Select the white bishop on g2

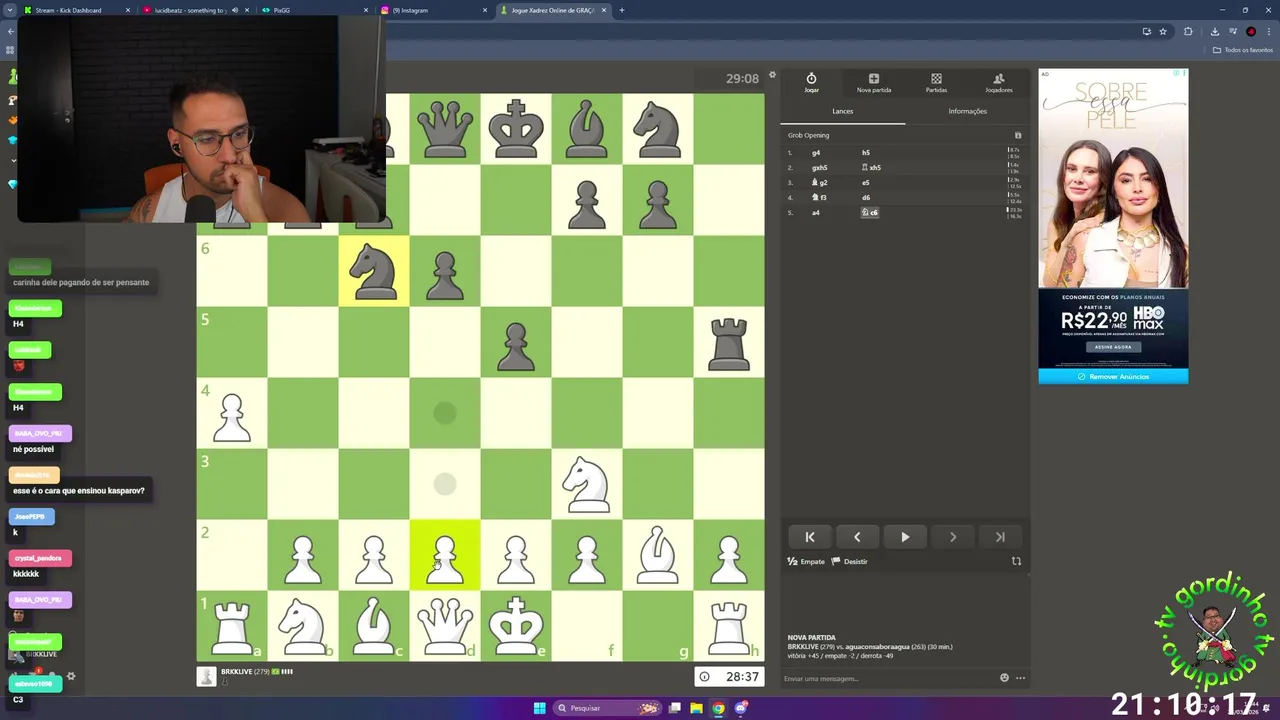coord(657,555)
